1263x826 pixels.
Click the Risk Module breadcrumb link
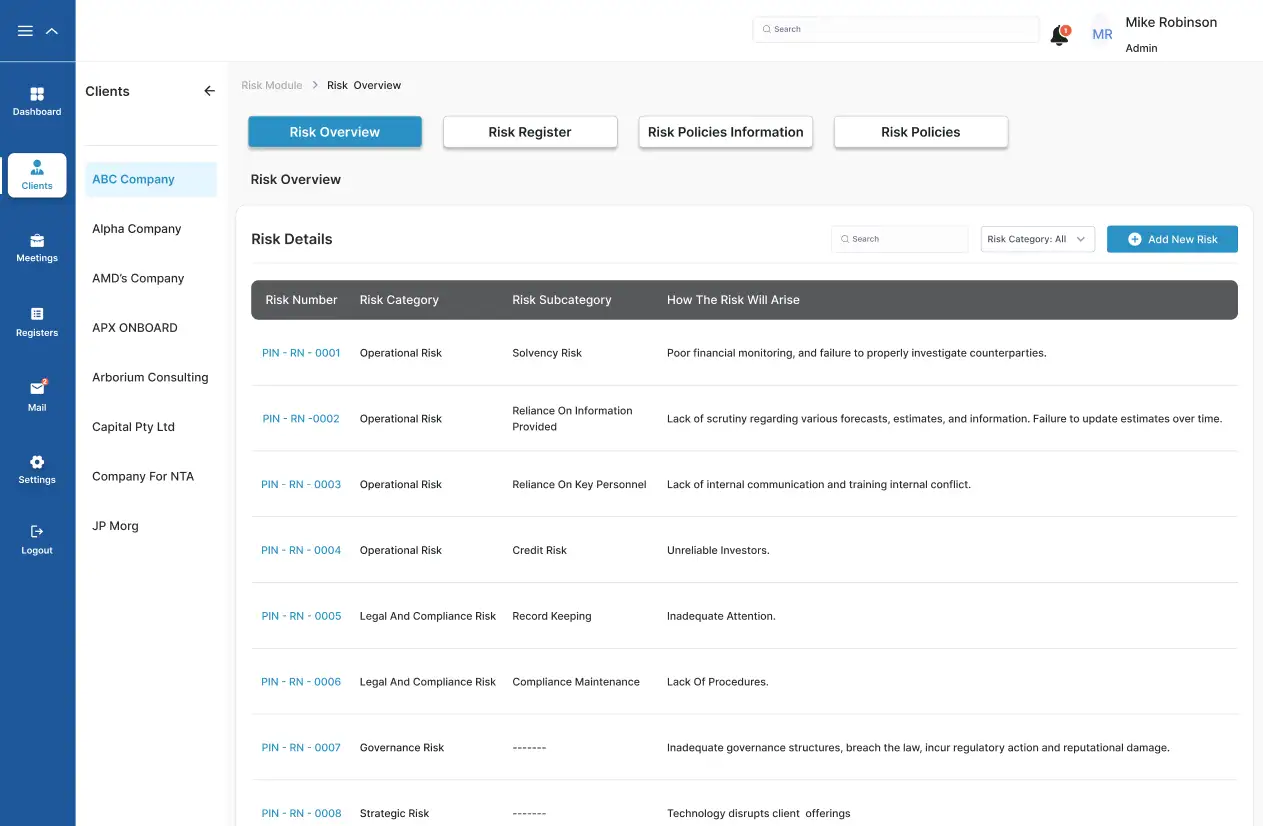point(272,86)
